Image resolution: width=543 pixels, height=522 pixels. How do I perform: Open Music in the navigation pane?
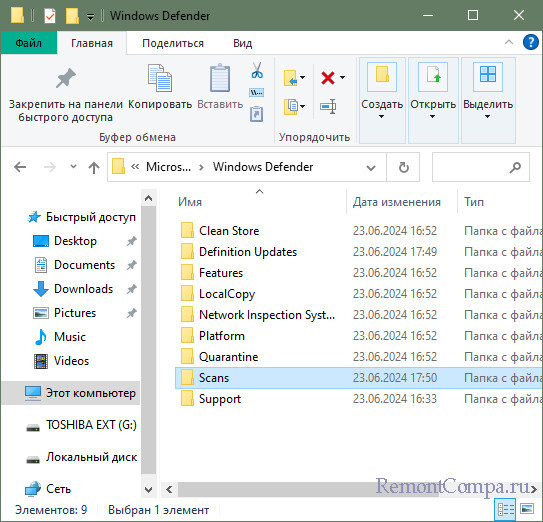[70, 337]
